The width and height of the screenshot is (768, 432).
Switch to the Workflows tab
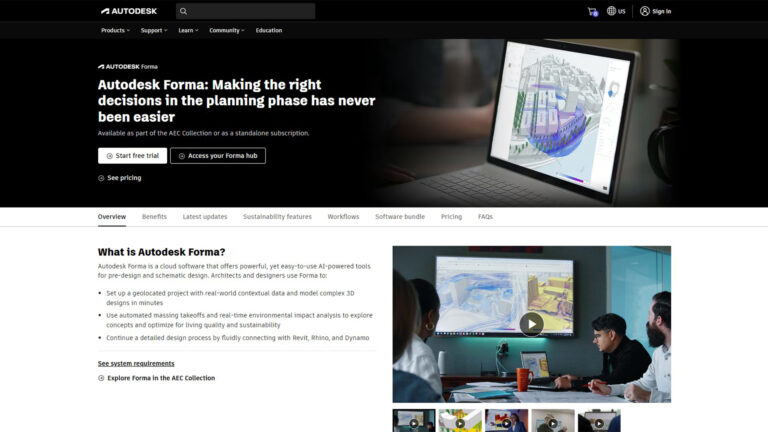point(343,216)
